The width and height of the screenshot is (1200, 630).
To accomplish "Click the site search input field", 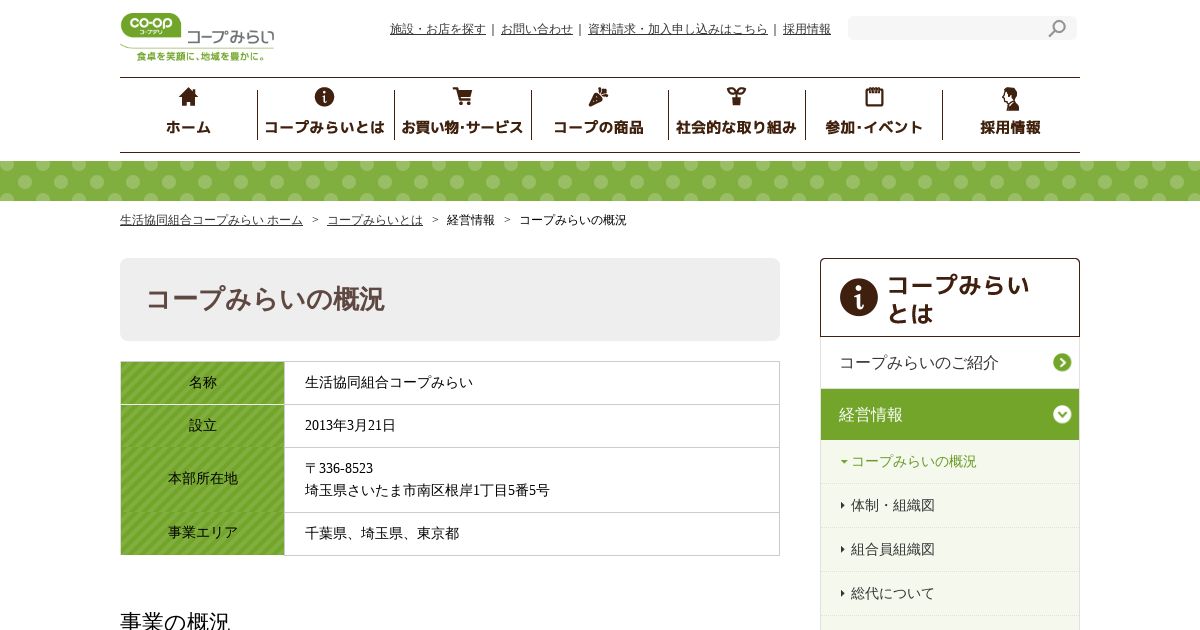I will point(947,28).
